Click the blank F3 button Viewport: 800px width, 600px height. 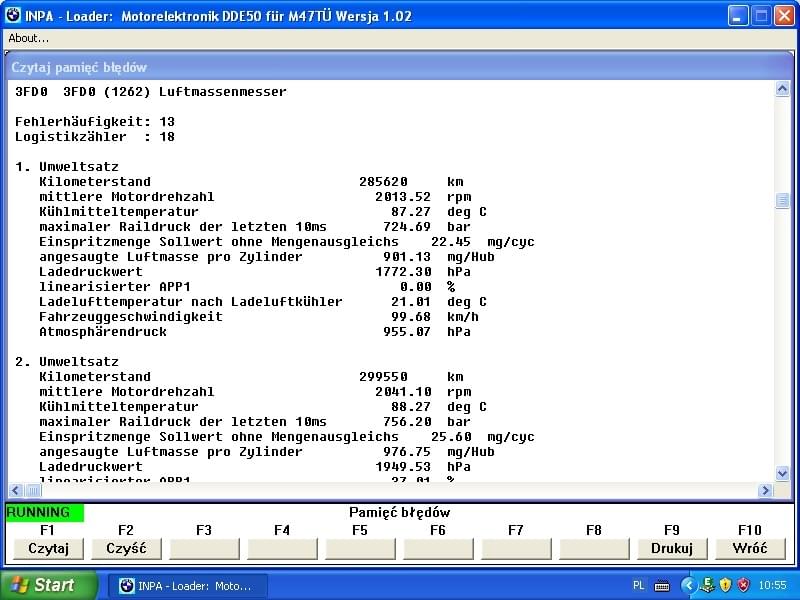coord(204,548)
